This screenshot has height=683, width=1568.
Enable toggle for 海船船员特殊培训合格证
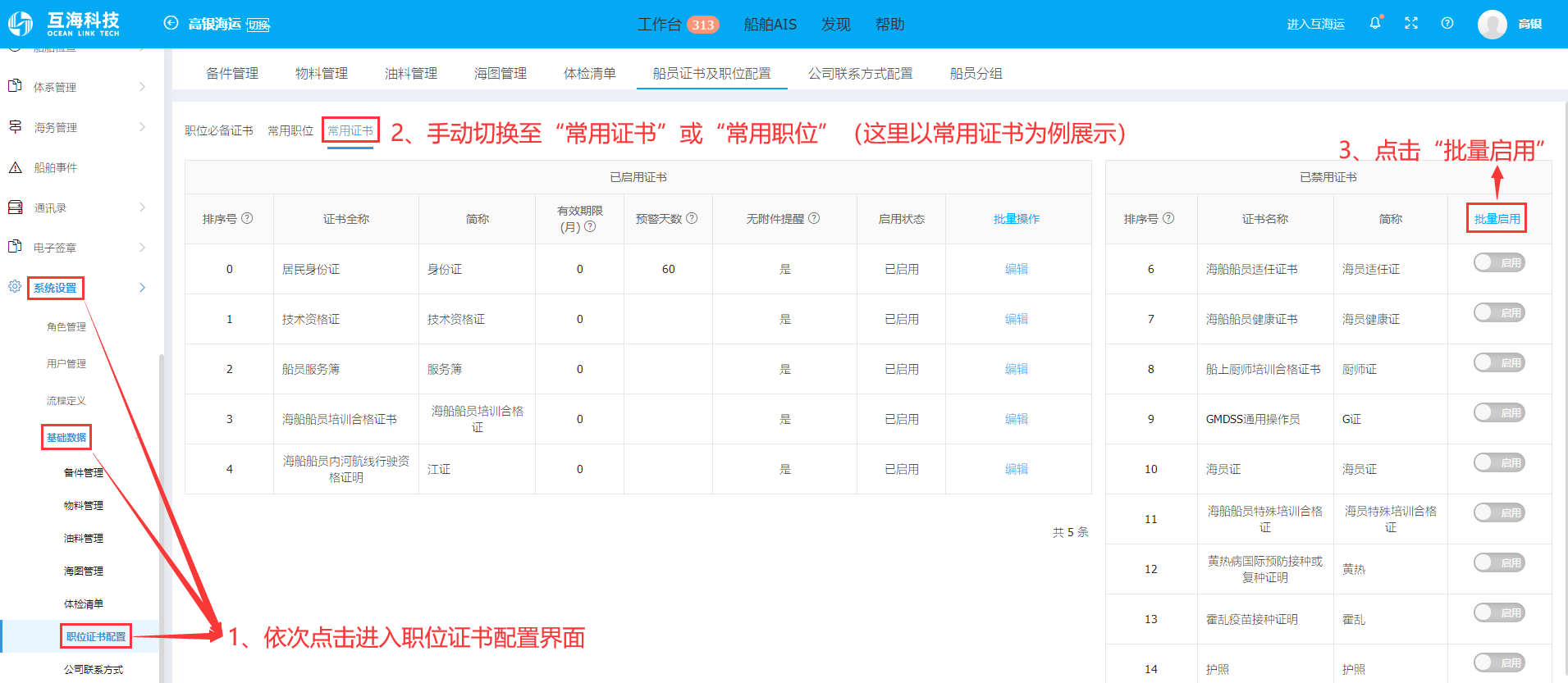[1499, 512]
